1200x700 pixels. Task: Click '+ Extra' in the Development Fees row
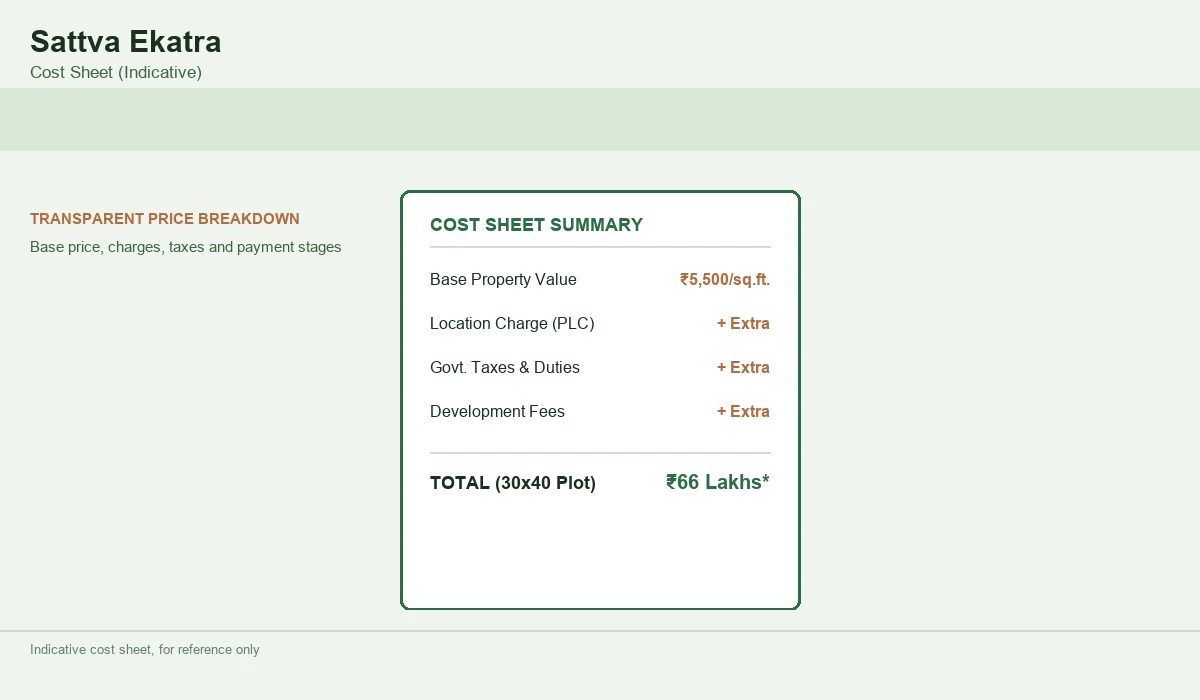743,412
